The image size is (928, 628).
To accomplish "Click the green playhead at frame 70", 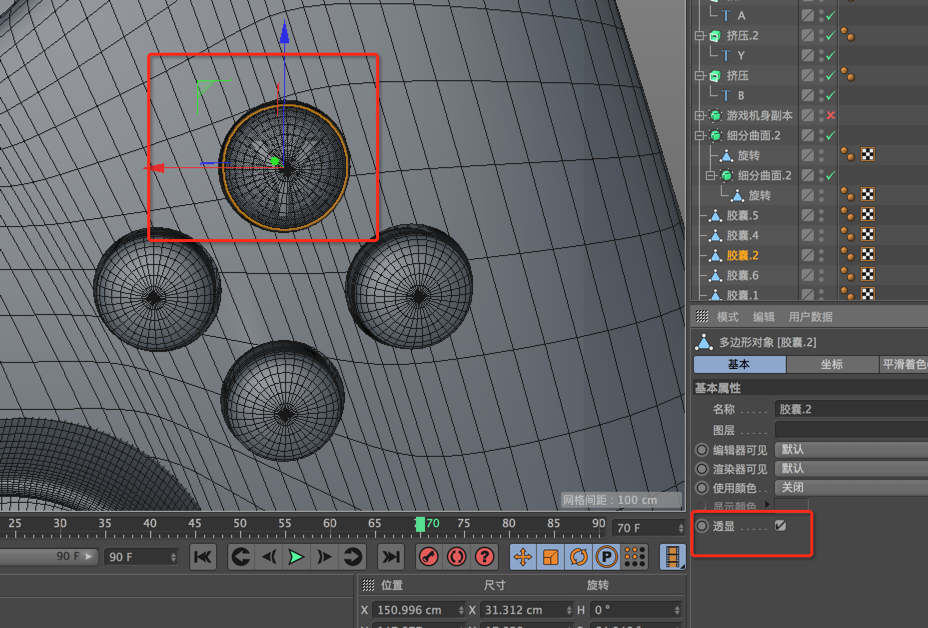I will [x=420, y=524].
